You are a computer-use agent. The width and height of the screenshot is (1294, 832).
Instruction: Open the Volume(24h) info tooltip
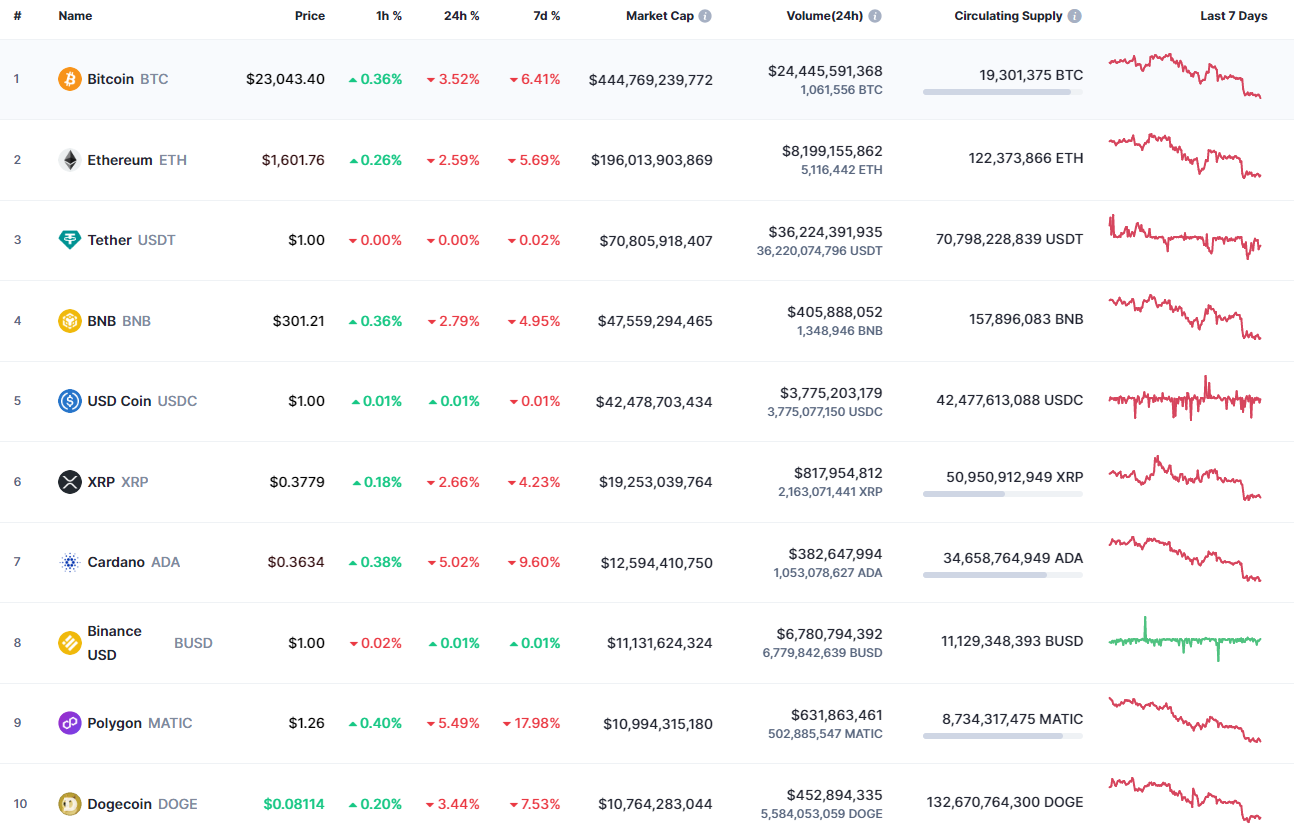[x=875, y=15]
